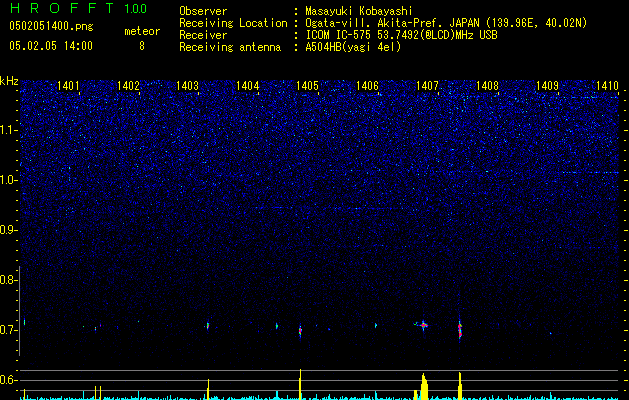The width and height of the screenshot is (629, 400).
Task: Click the name Masayuki Kobayashi
Action: (x=359, y=11)
